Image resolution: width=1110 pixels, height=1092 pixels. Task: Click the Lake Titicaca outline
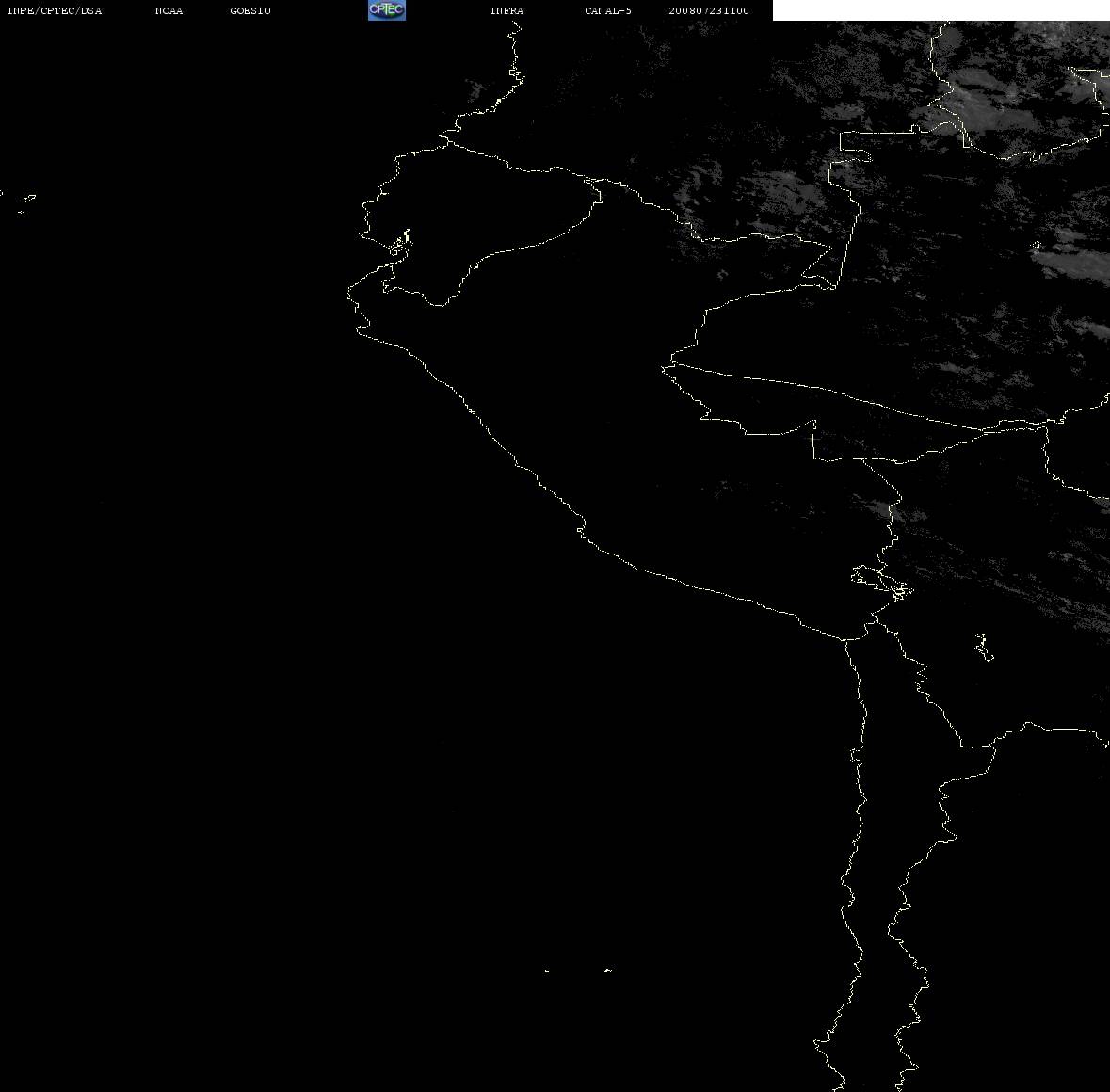point(881,583)
